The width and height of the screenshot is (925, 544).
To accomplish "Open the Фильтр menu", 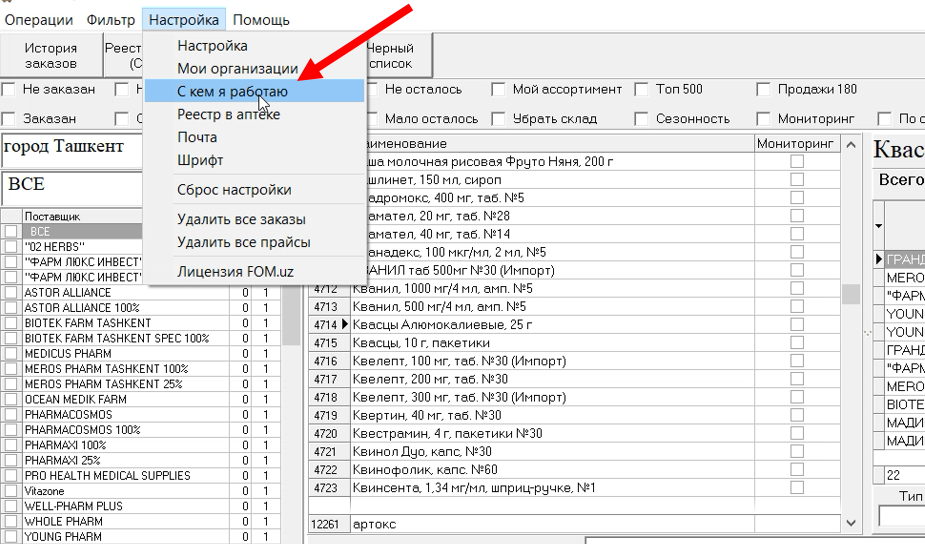I will pyautogui.click(x=110, y=20).
